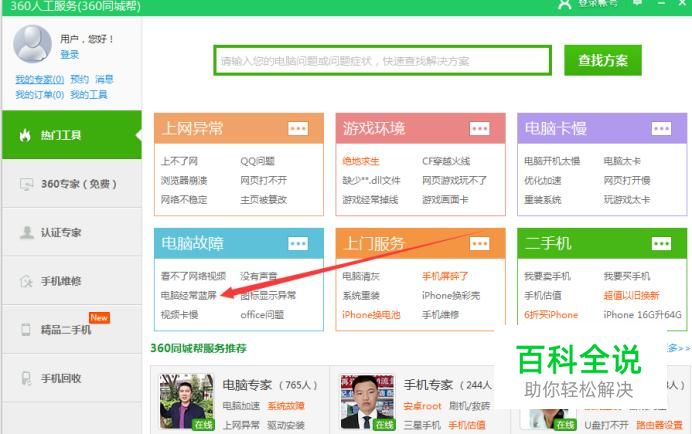Click the 登录 link under greeting
The image size is (692, 434).
click(x=69, y=55)
